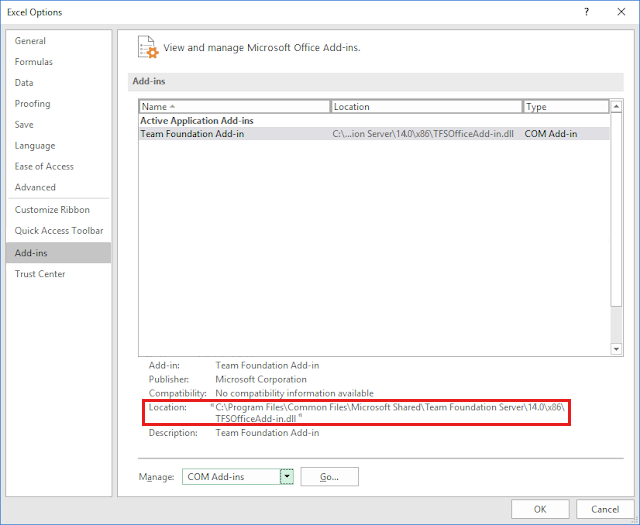Click the Add-ins section heading
640x525 pixels.
pyautogui.click(x=149, y=81)
